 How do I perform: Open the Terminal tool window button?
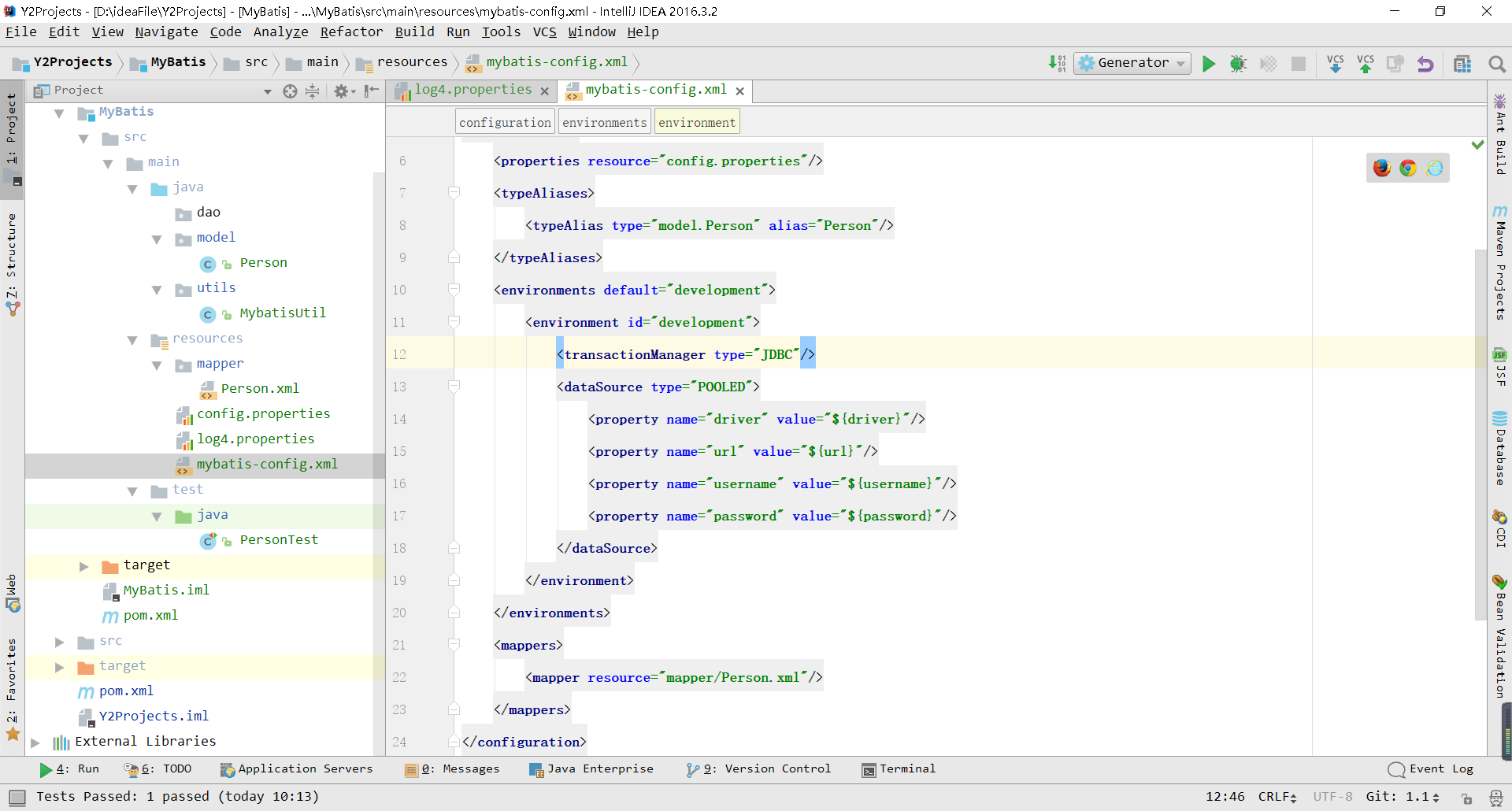click(899, 769)
